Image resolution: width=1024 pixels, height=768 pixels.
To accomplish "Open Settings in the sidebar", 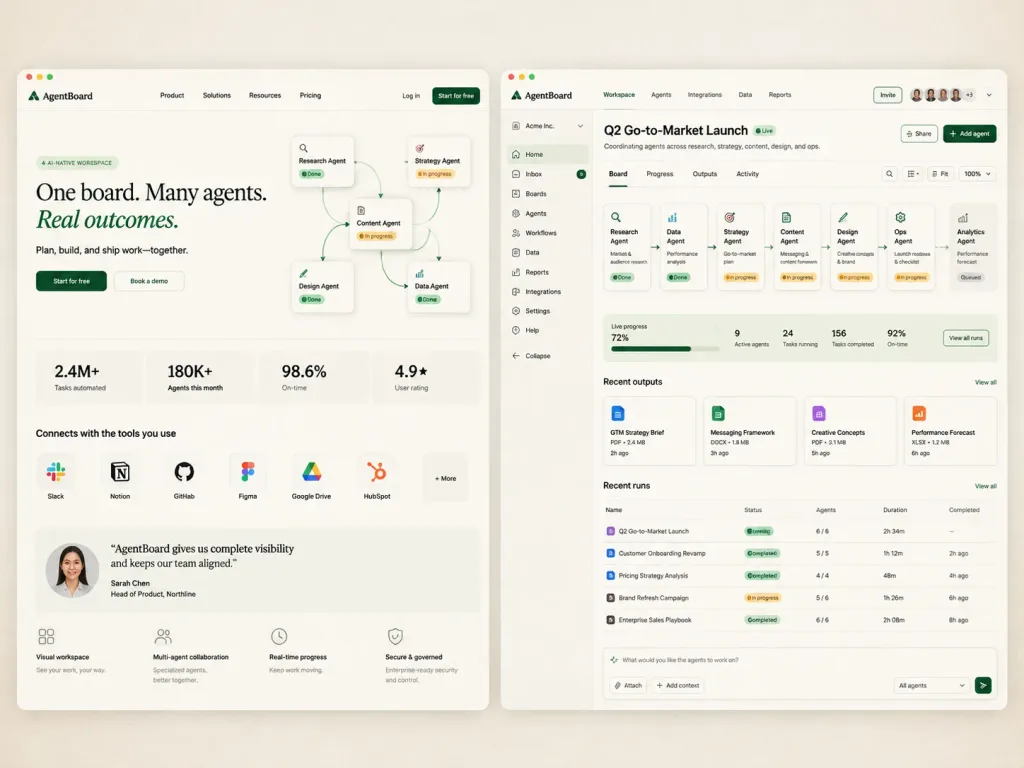I will pos(548,311).
